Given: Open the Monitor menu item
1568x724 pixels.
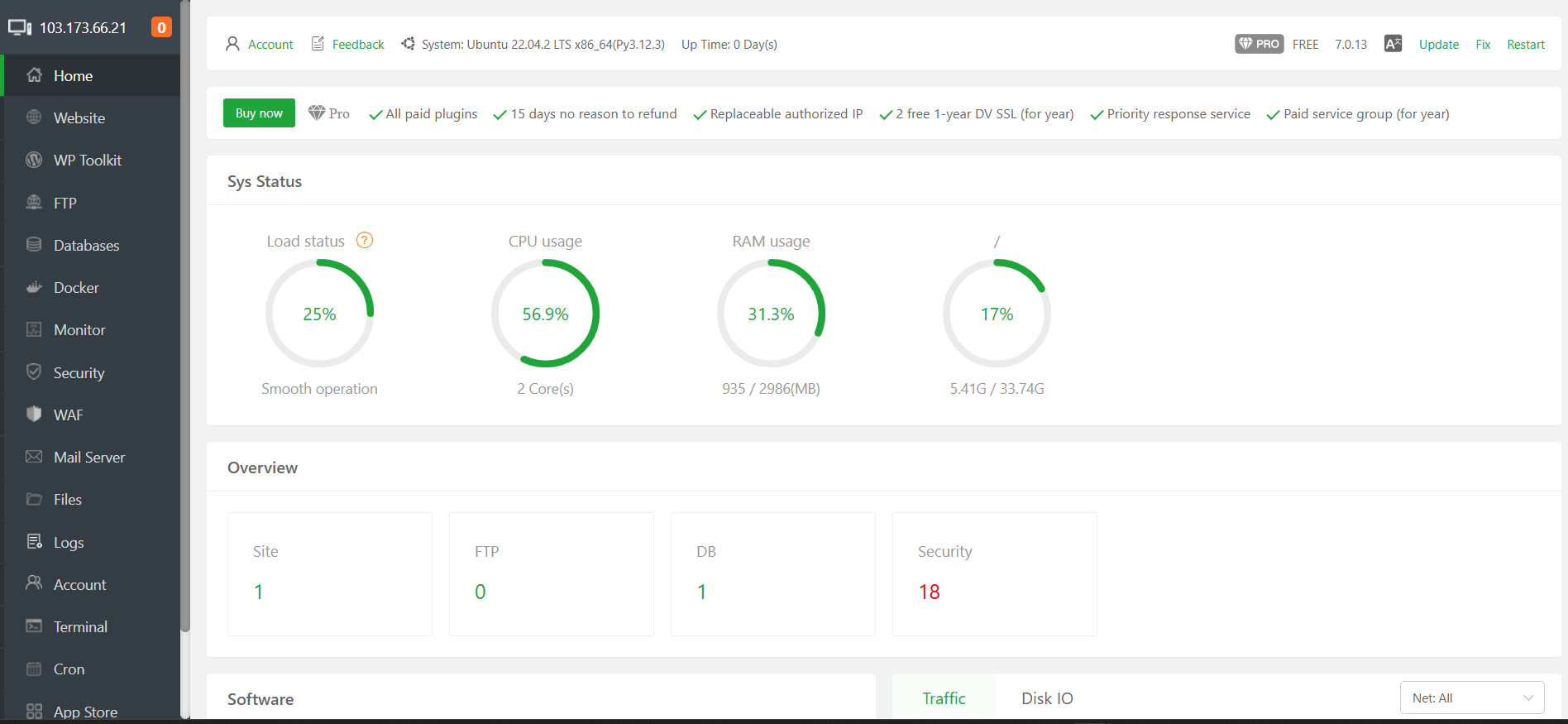Looking at the screenshot, I should click(x=79, y=330).
